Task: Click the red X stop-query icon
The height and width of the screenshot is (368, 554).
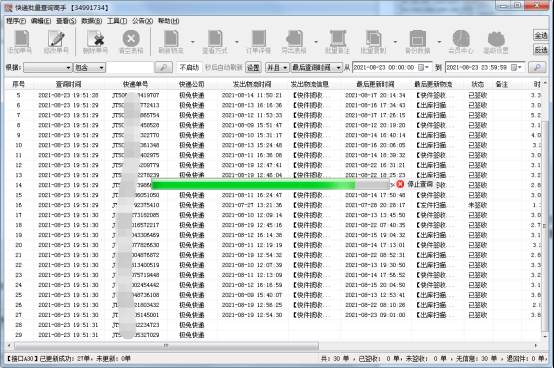Action: (400, 184)
